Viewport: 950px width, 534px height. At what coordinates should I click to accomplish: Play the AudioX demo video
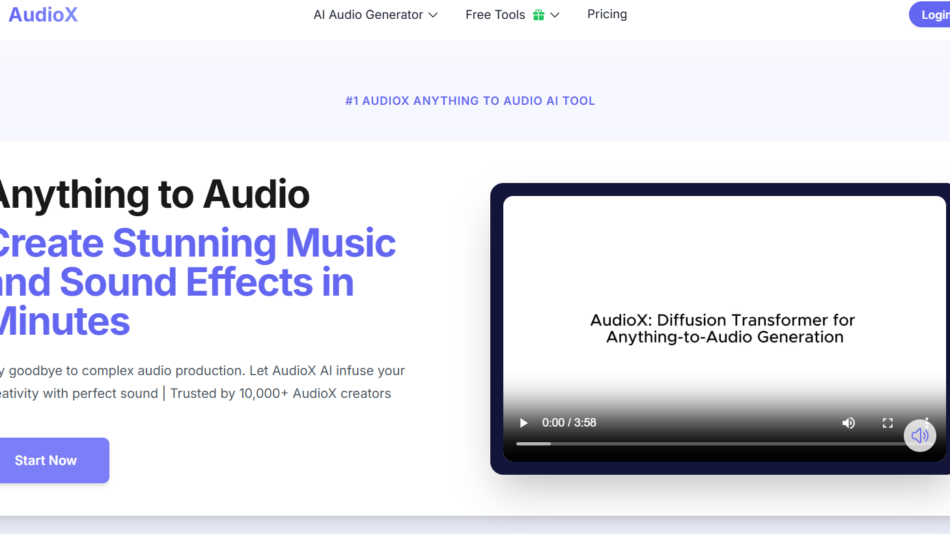[523, 422]
